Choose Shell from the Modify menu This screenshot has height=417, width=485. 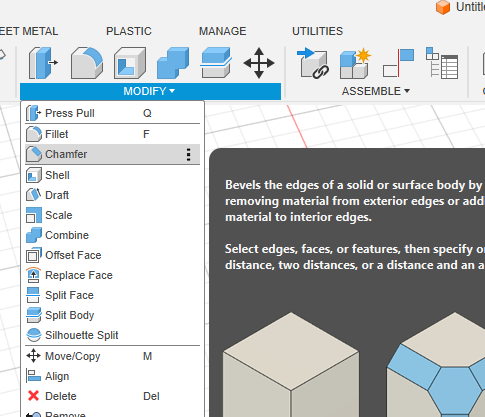113,175
